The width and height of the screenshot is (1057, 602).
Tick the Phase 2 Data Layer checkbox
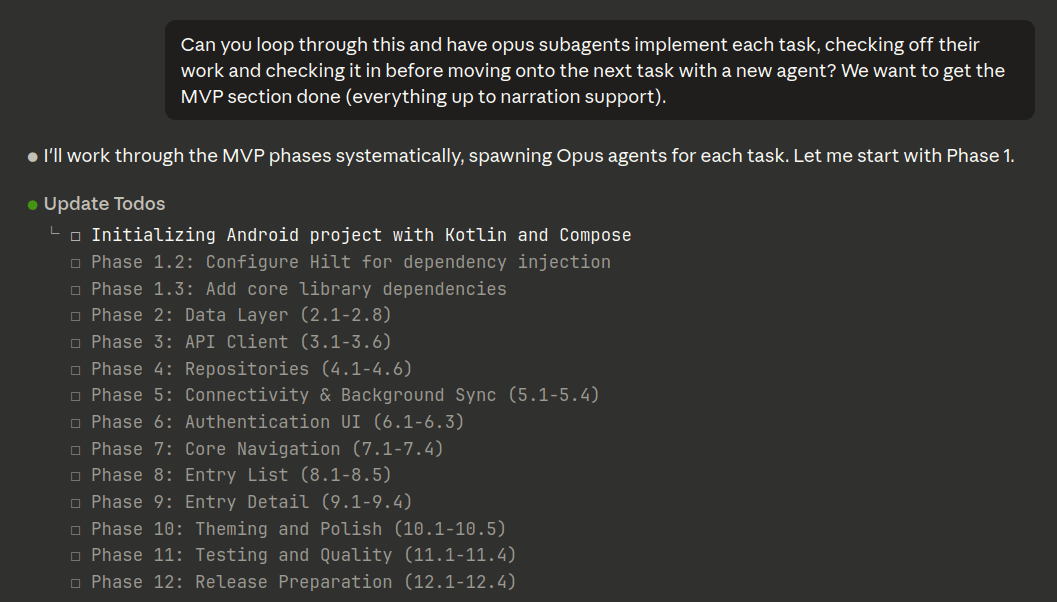point(76,316)
